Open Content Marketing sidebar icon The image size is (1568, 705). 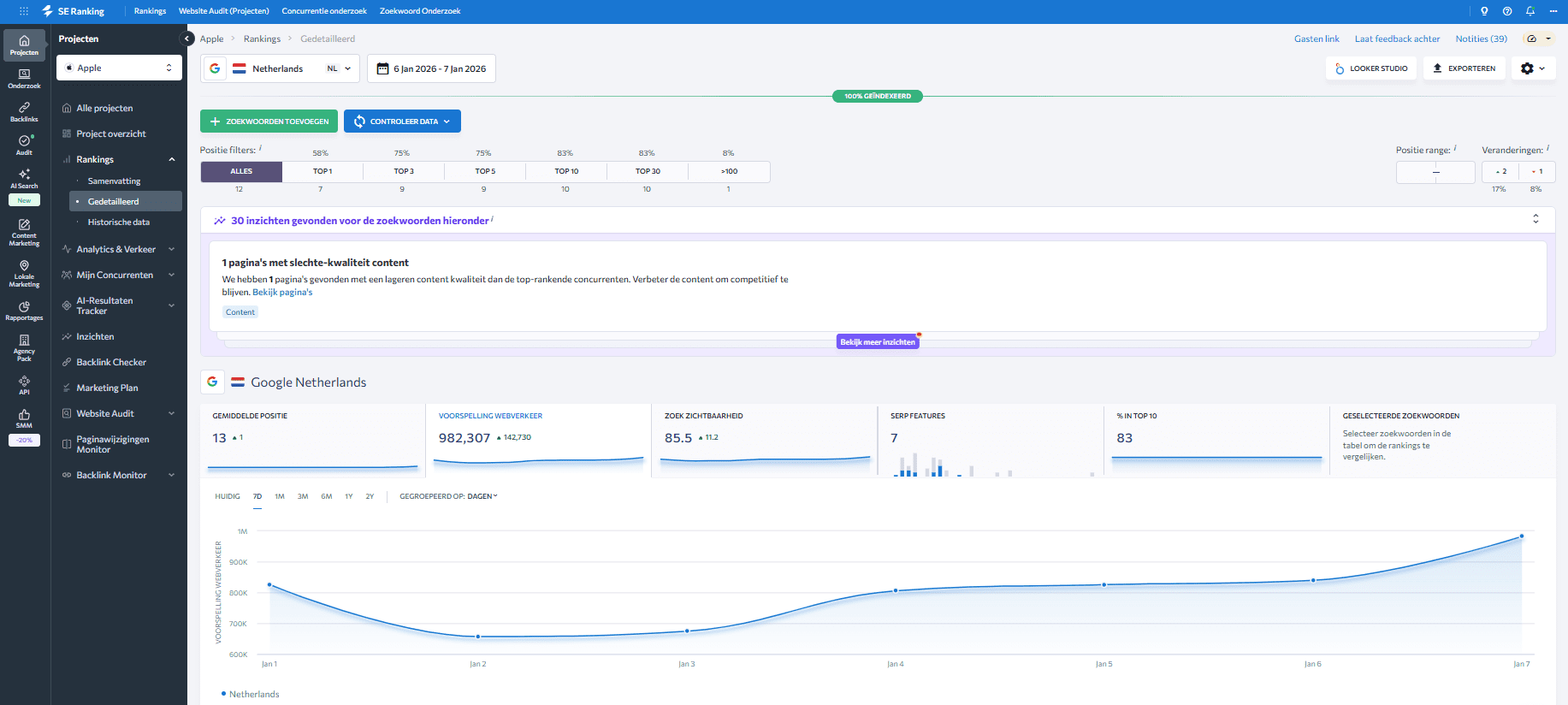tap(24, 232)
